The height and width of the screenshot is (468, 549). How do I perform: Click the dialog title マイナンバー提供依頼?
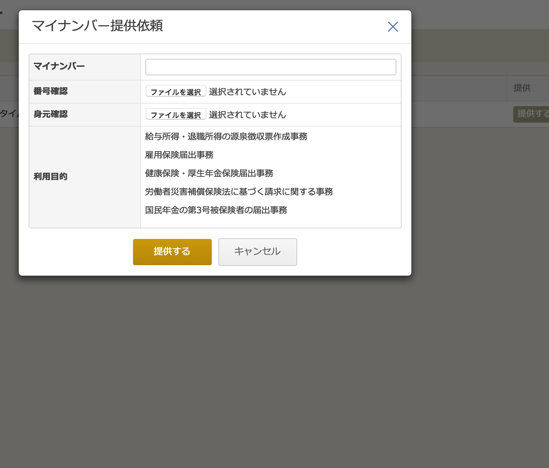pos(97,26)
